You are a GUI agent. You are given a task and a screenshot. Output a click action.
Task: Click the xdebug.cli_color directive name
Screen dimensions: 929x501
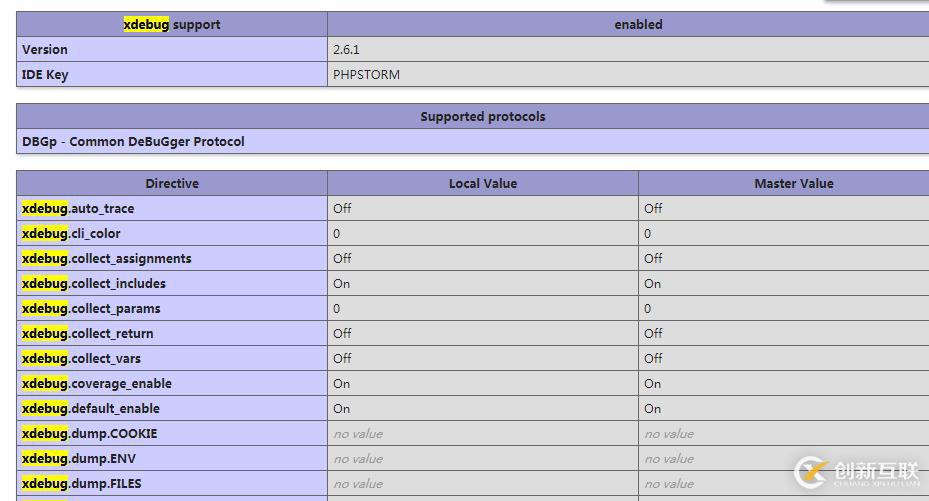tap(71, 233)
